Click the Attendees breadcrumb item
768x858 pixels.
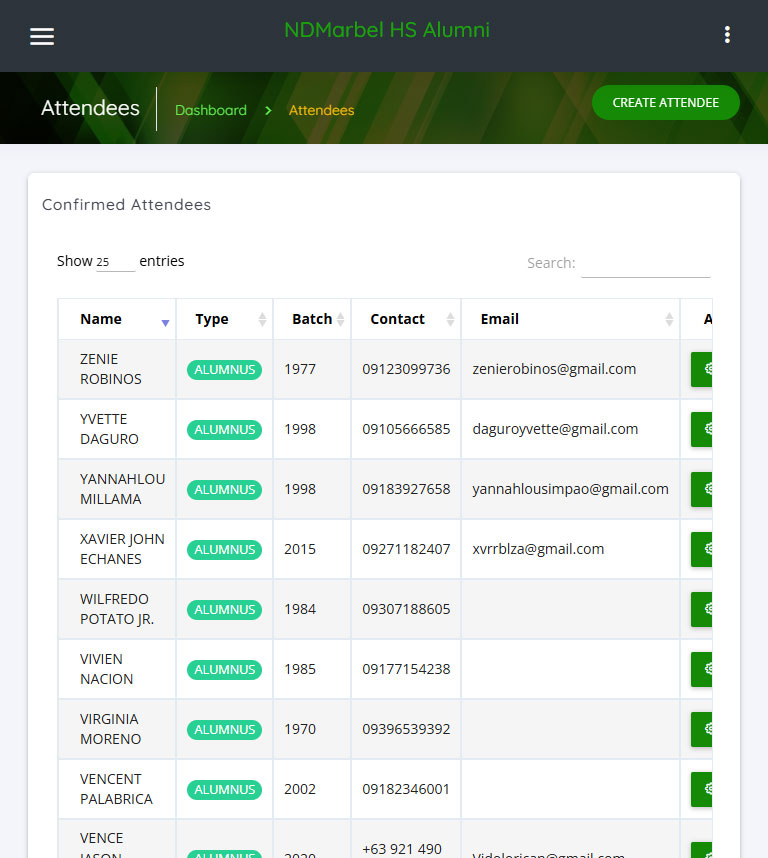pyautogui.click(x=321, y=110)
